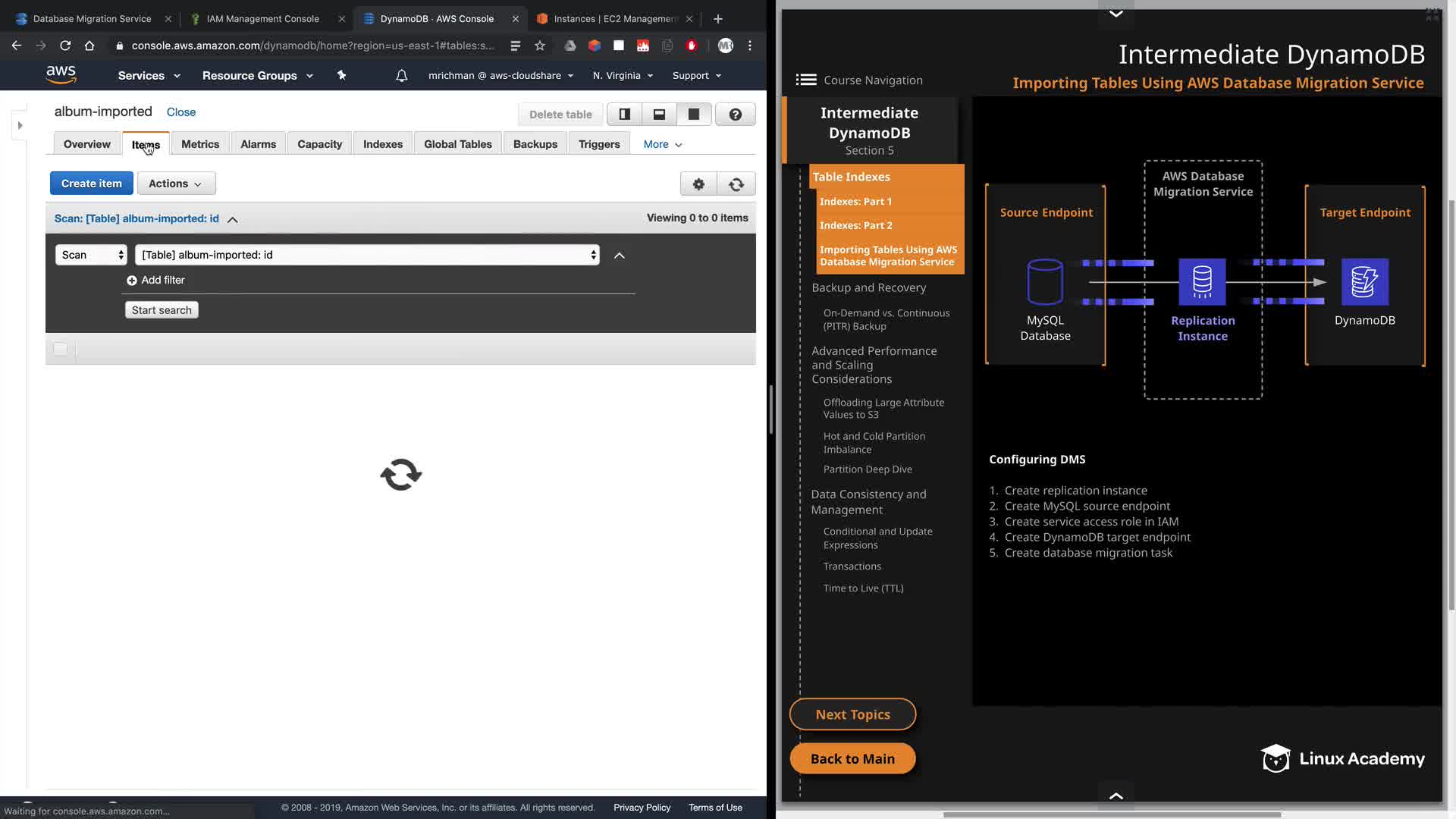Toggle the select-all items checkbox
Image resolution: width=1456 pixels, height=819 pixels.
(61, 349)
